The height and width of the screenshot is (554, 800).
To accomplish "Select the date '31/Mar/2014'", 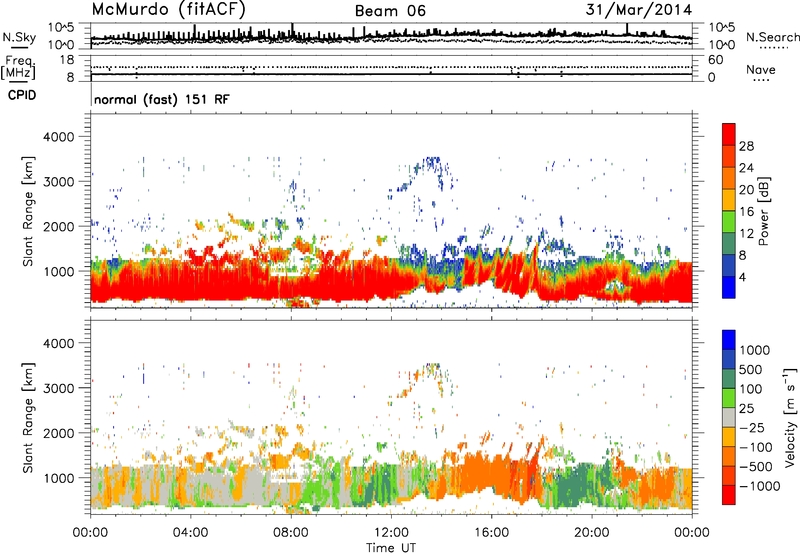I will (639, 9).
